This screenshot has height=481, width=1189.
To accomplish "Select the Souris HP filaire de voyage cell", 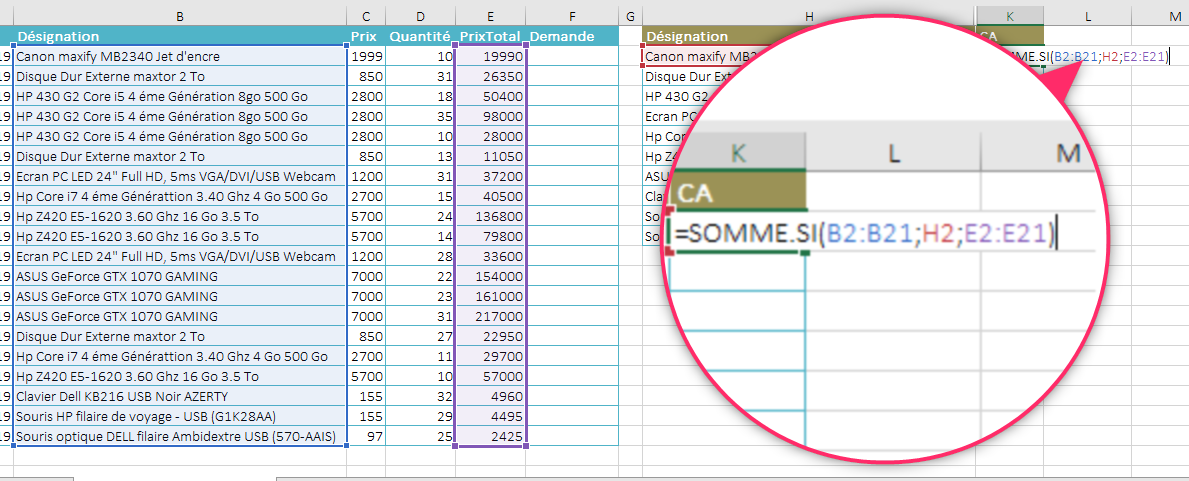I will 180,417.
